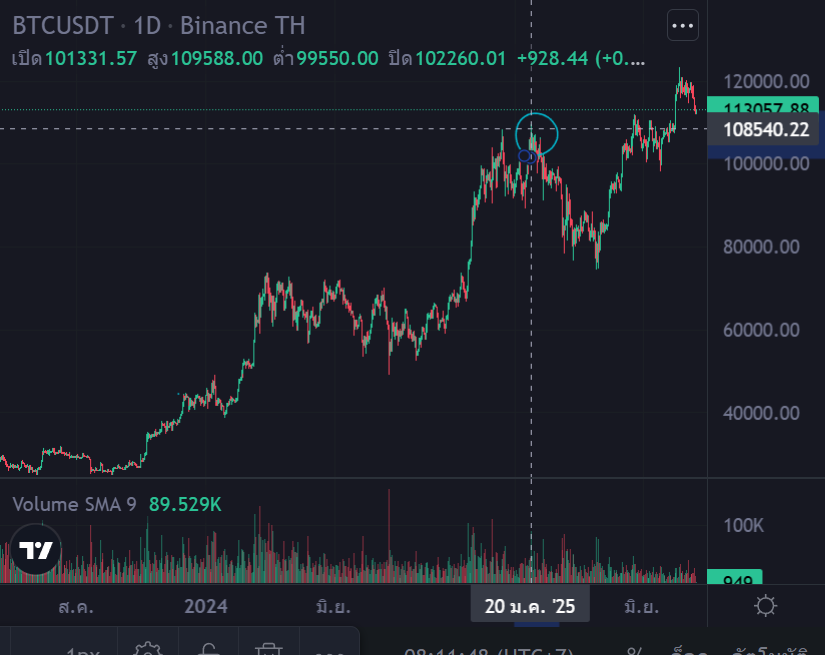
Task: Toggle the ล็อก logarithmic scale button
Action: 690,650
